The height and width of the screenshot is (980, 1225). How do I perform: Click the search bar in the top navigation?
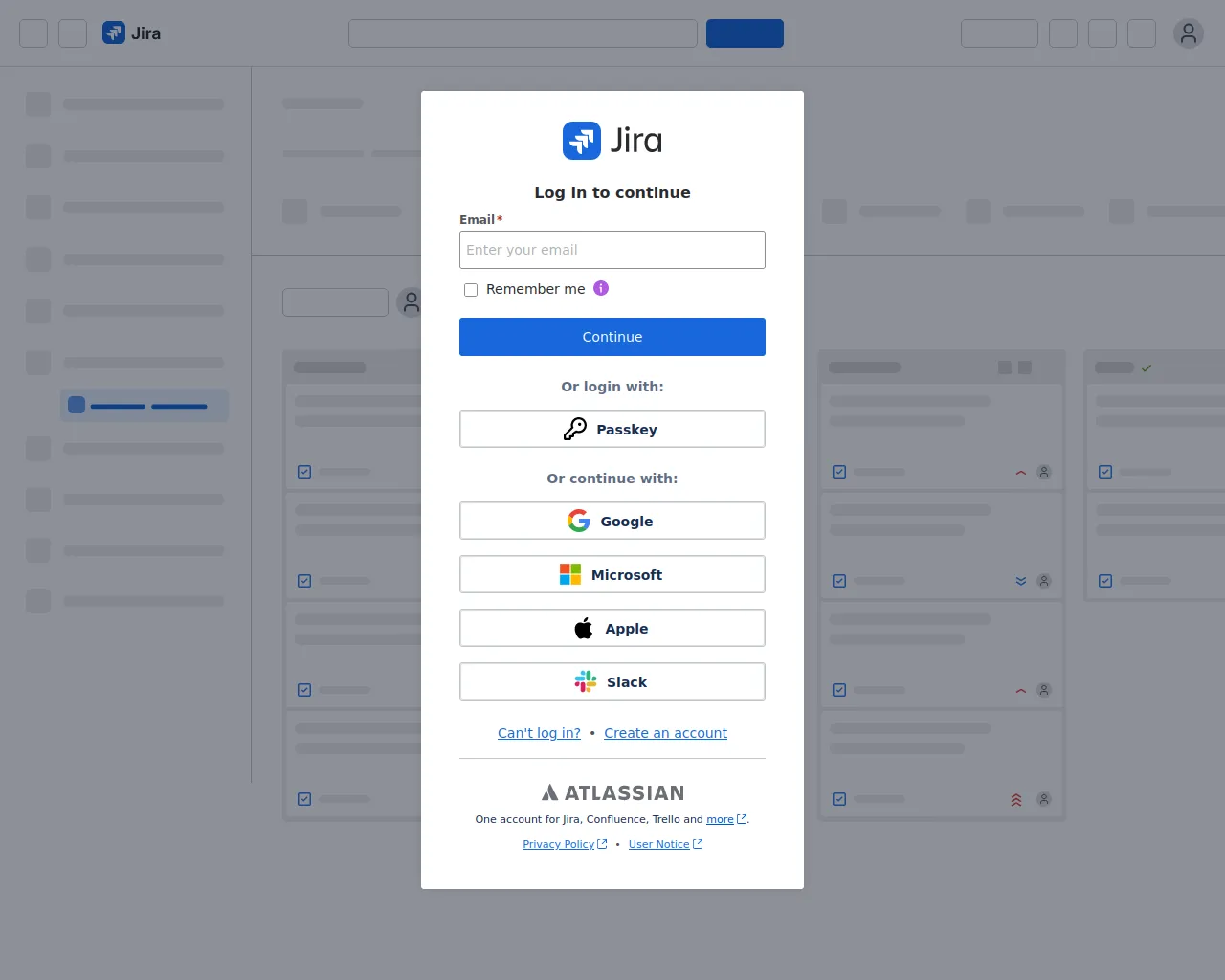pyautogui.click(x=523, y=33)
